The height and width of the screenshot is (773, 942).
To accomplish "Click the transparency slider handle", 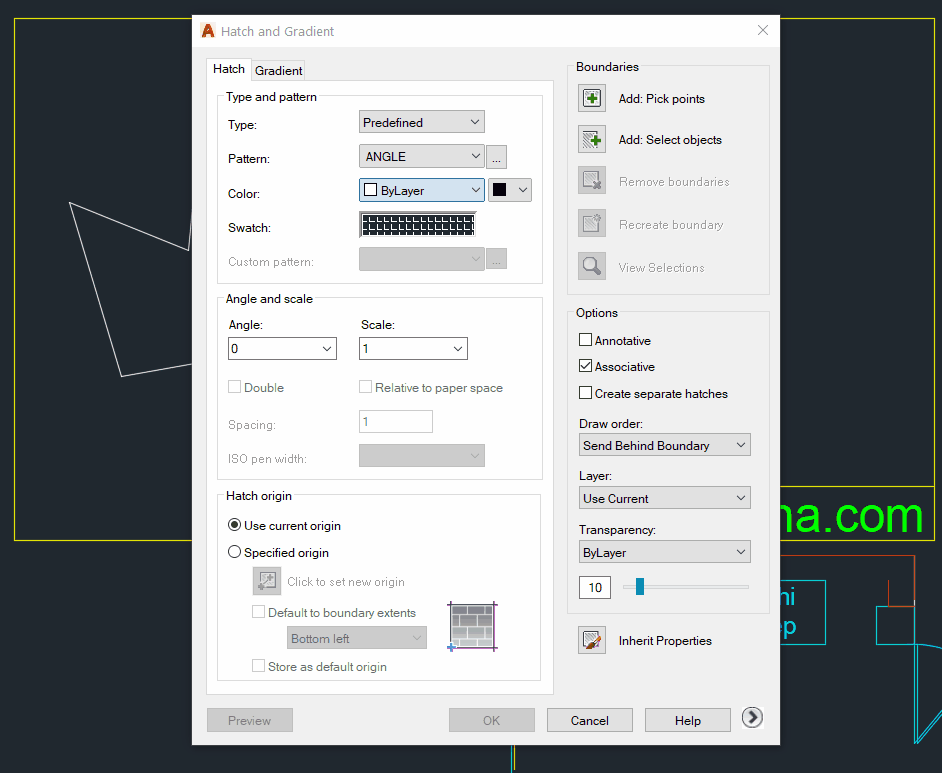I will click(x=640, y=587).
